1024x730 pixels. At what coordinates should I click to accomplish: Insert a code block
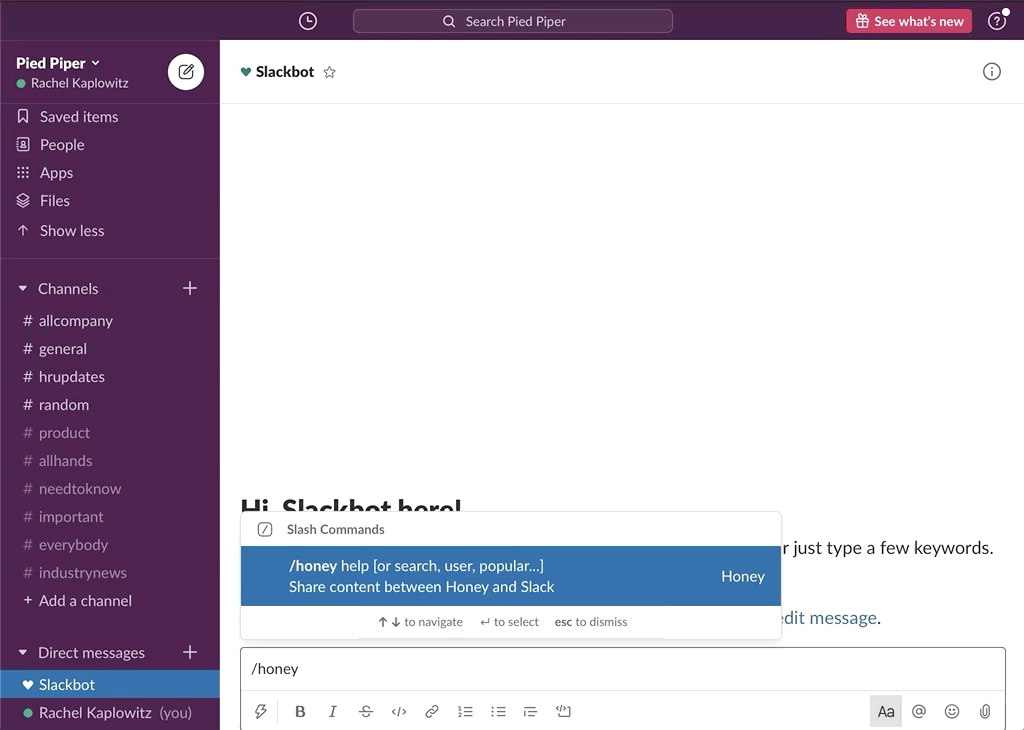[x=563, y=711]
